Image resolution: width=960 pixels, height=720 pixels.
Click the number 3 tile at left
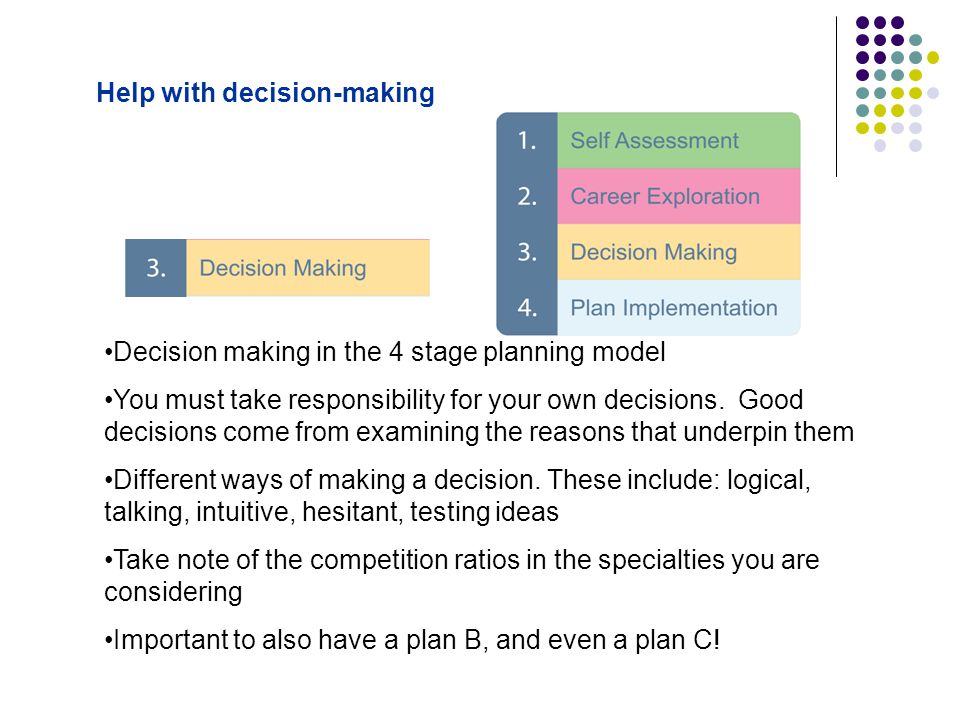(156, 268)
